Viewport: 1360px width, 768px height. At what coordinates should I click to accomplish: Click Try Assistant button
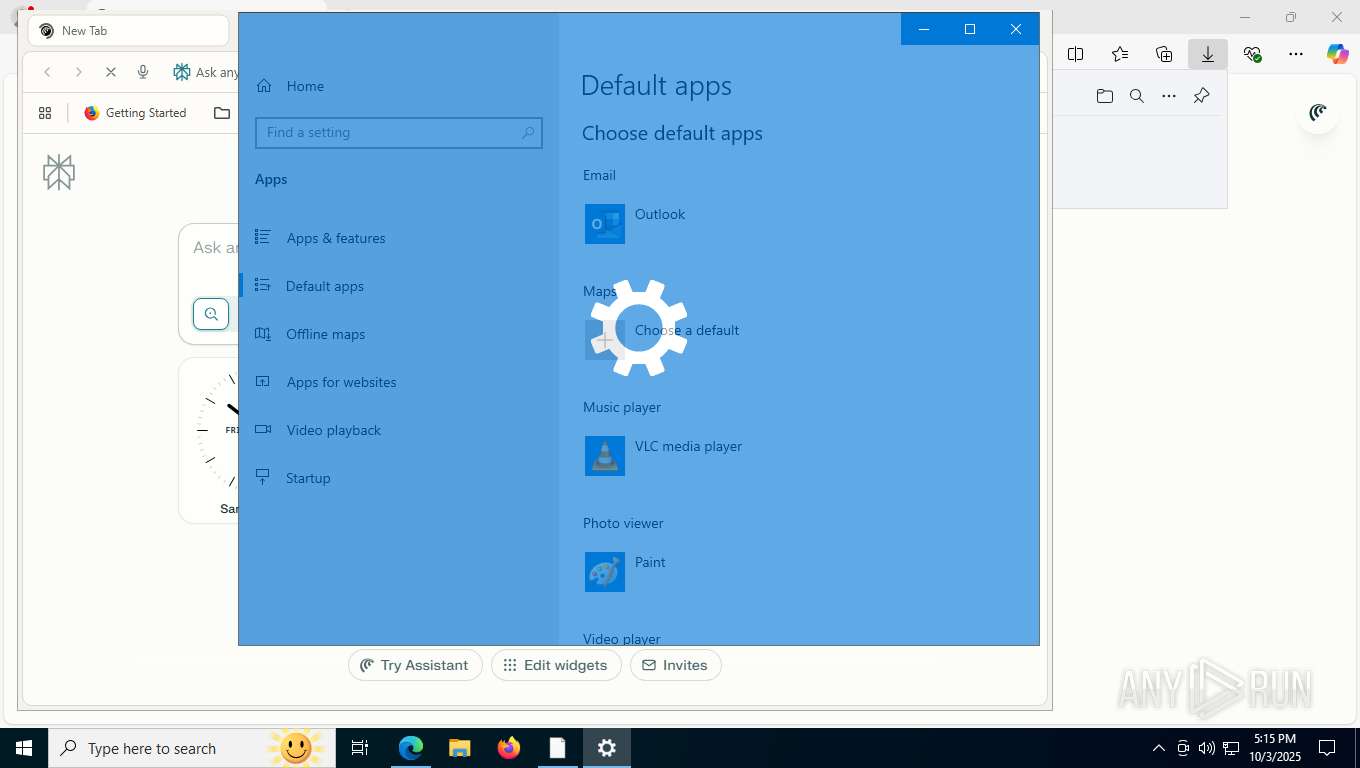tap(415, 665)
